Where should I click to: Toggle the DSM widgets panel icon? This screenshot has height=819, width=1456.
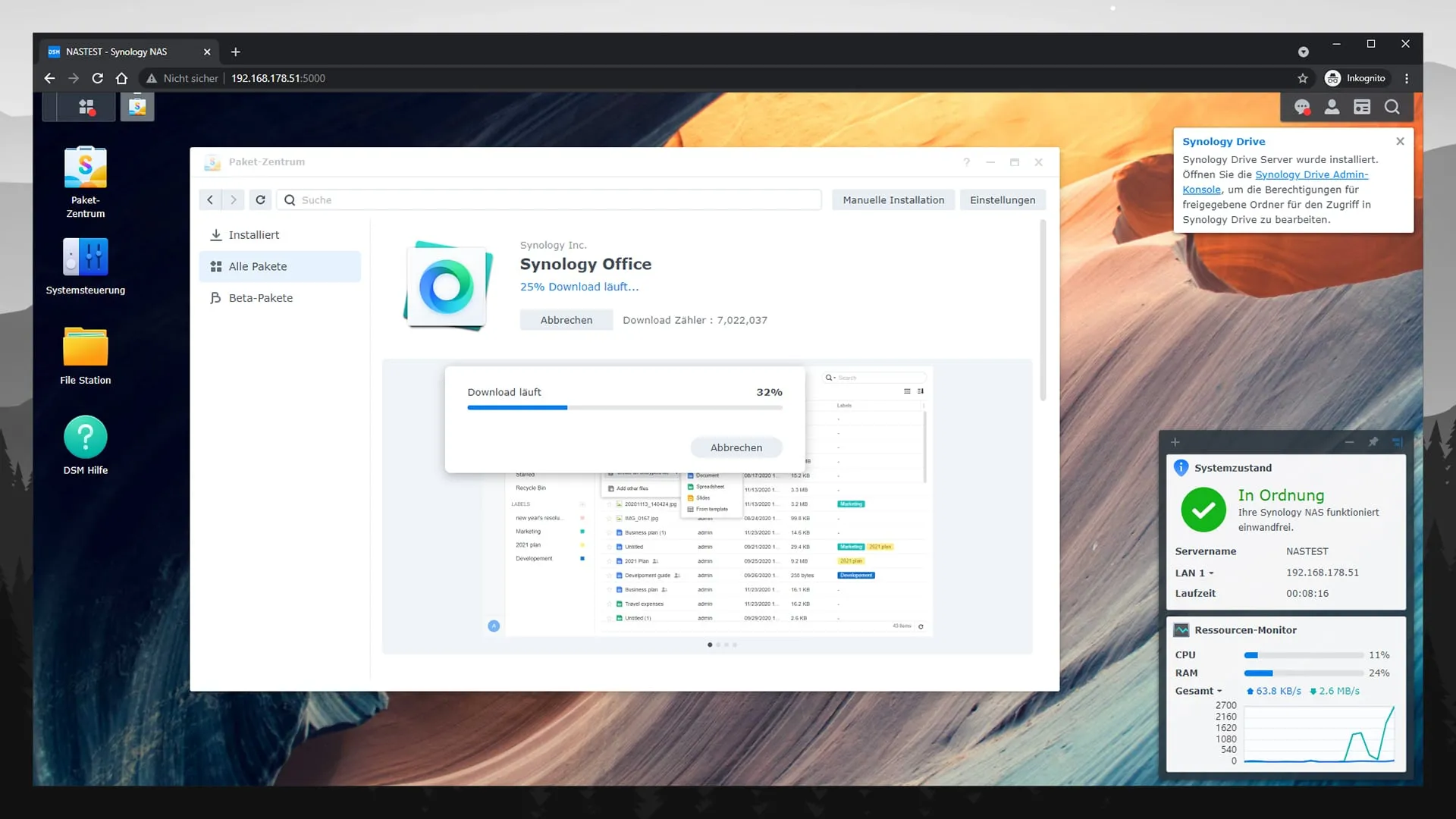coord(1362,107)
